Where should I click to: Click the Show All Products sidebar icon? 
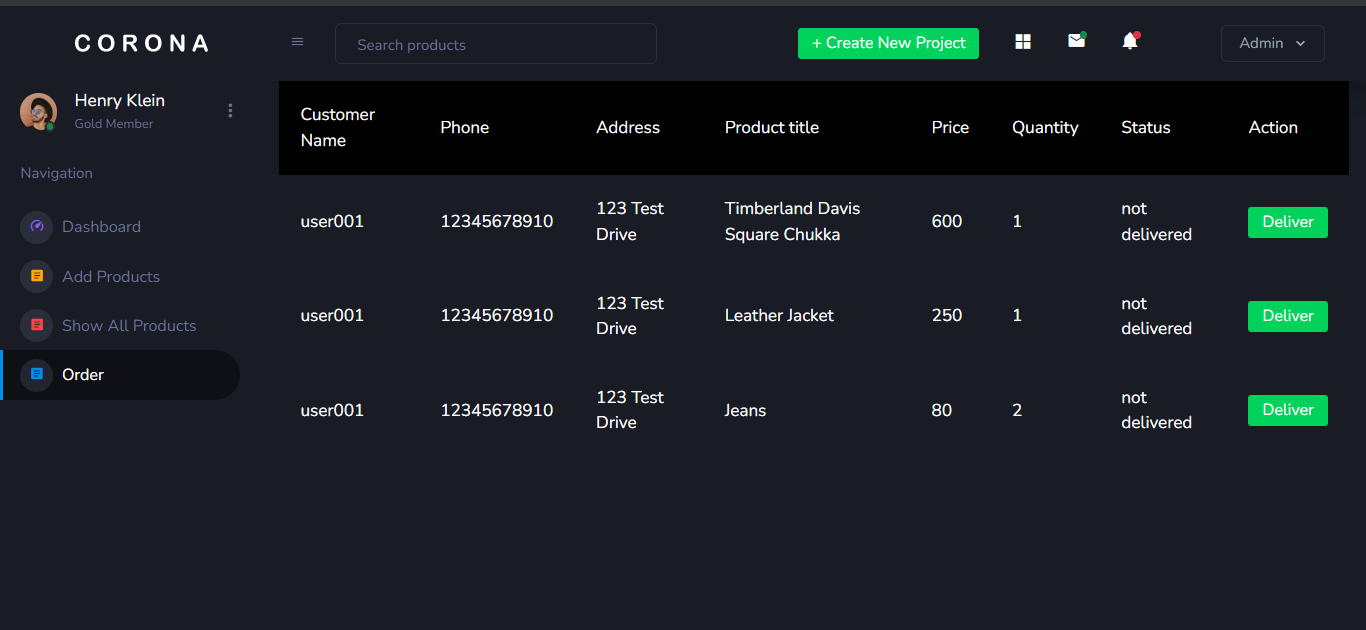click(36, 325)
